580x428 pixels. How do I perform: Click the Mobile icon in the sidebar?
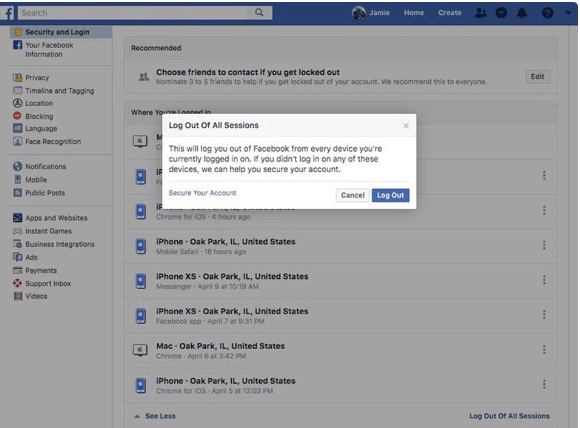click(x=17, y=179)
